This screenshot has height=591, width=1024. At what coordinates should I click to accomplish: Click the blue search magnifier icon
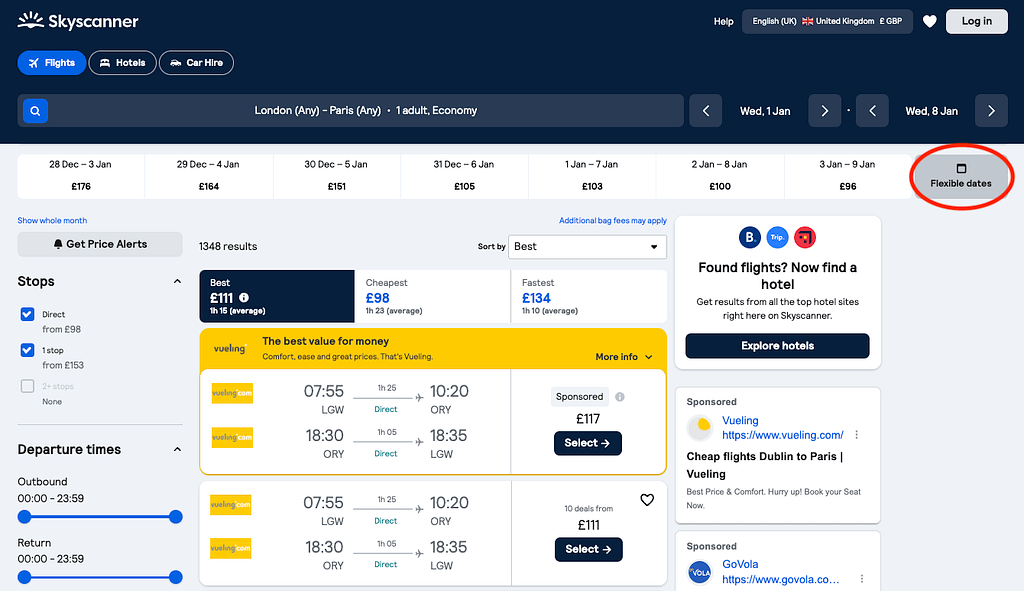[x=35, y=111]
